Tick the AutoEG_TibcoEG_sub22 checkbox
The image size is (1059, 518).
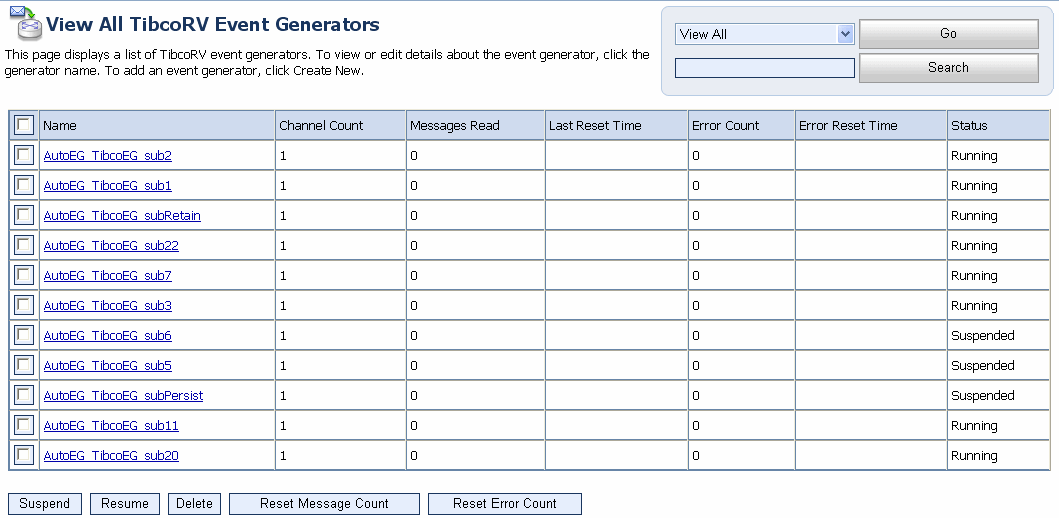(24, 245)
